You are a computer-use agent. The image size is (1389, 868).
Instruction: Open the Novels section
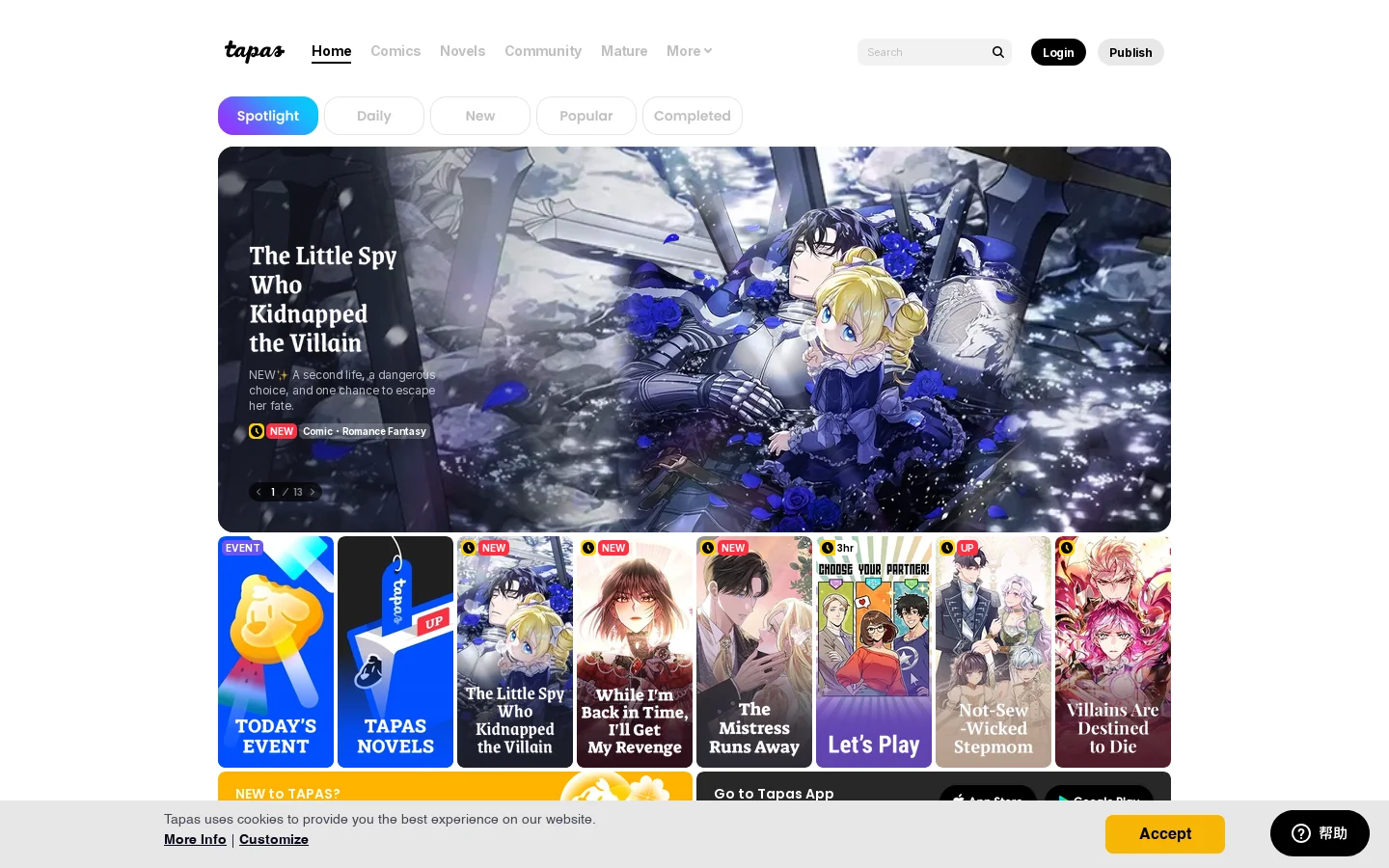tap(462, 51)
